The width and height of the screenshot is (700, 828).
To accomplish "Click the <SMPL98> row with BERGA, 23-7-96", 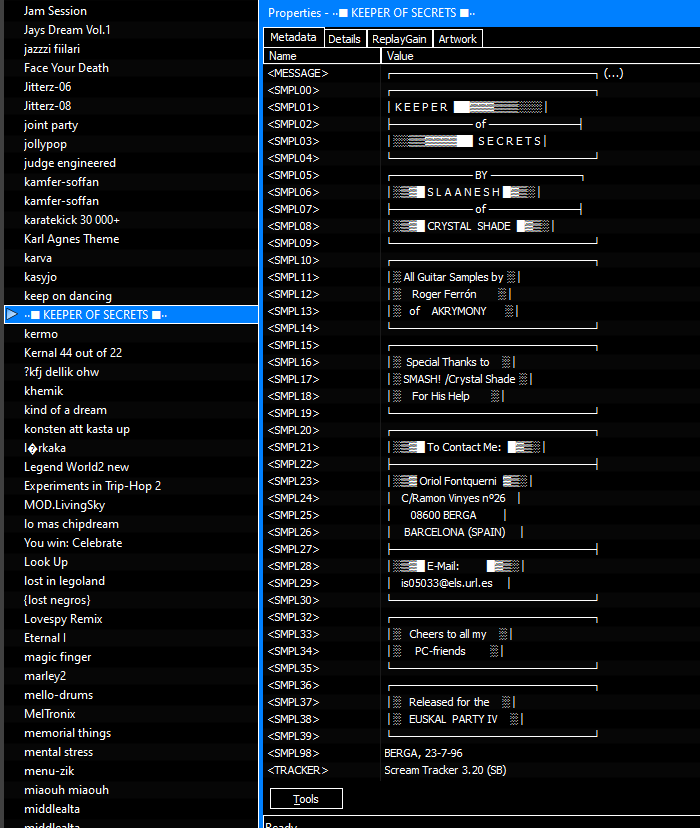I will 294,753.
